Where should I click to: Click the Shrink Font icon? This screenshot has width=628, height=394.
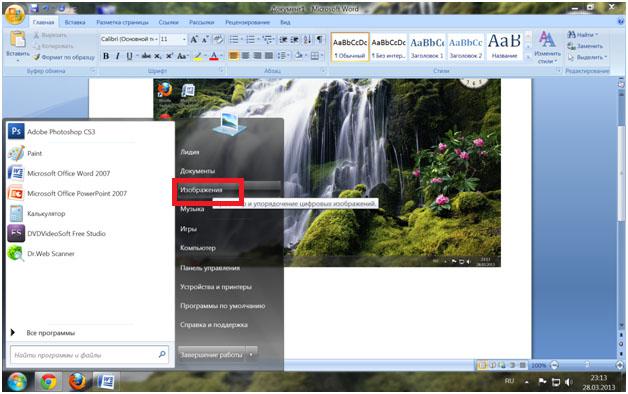[205, 39]
